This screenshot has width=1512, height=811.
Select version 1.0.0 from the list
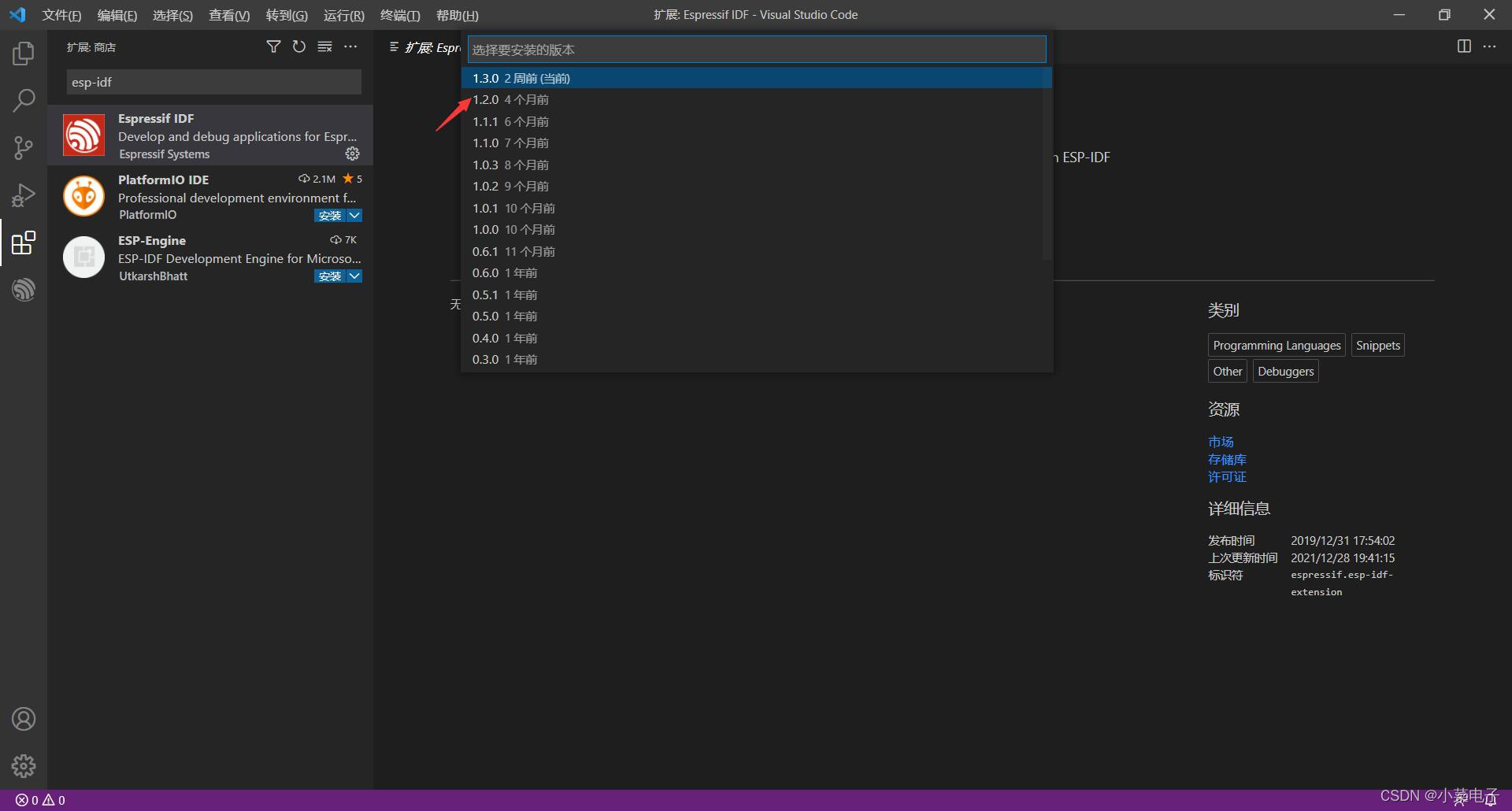[x=757, y=230]
